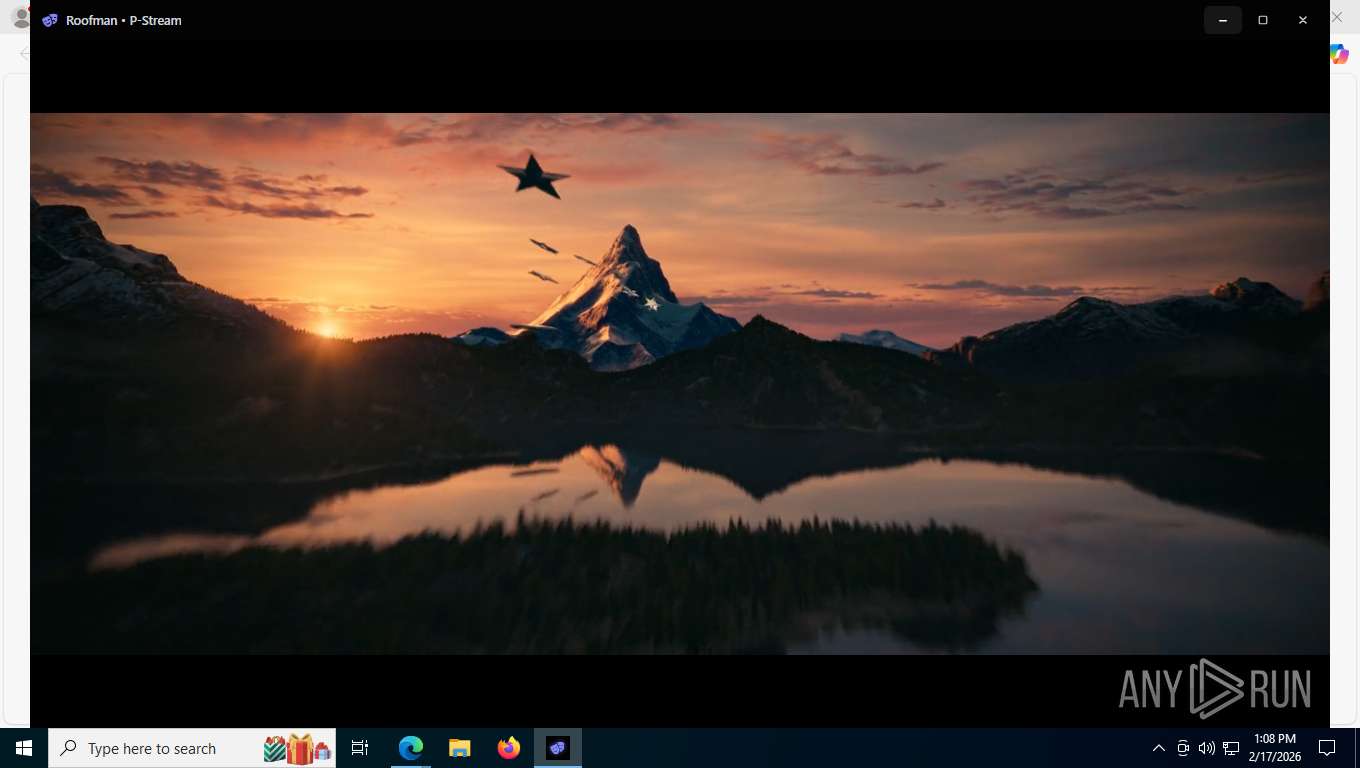
Task: Select the P-Stream taskbar button
Action: tap(558, 748)
